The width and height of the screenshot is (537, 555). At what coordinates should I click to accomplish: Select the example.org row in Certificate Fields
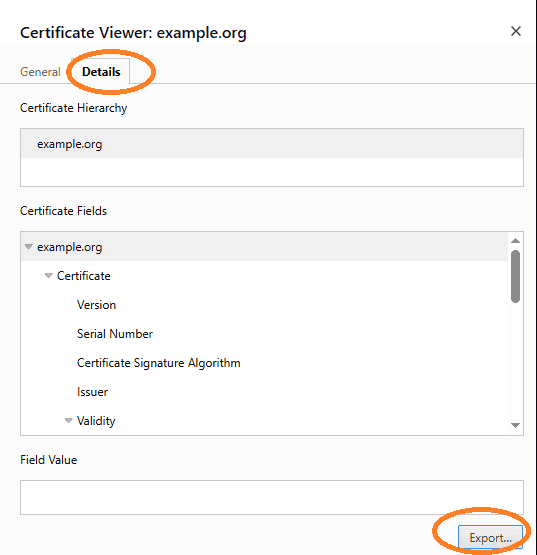click(264, 247)
